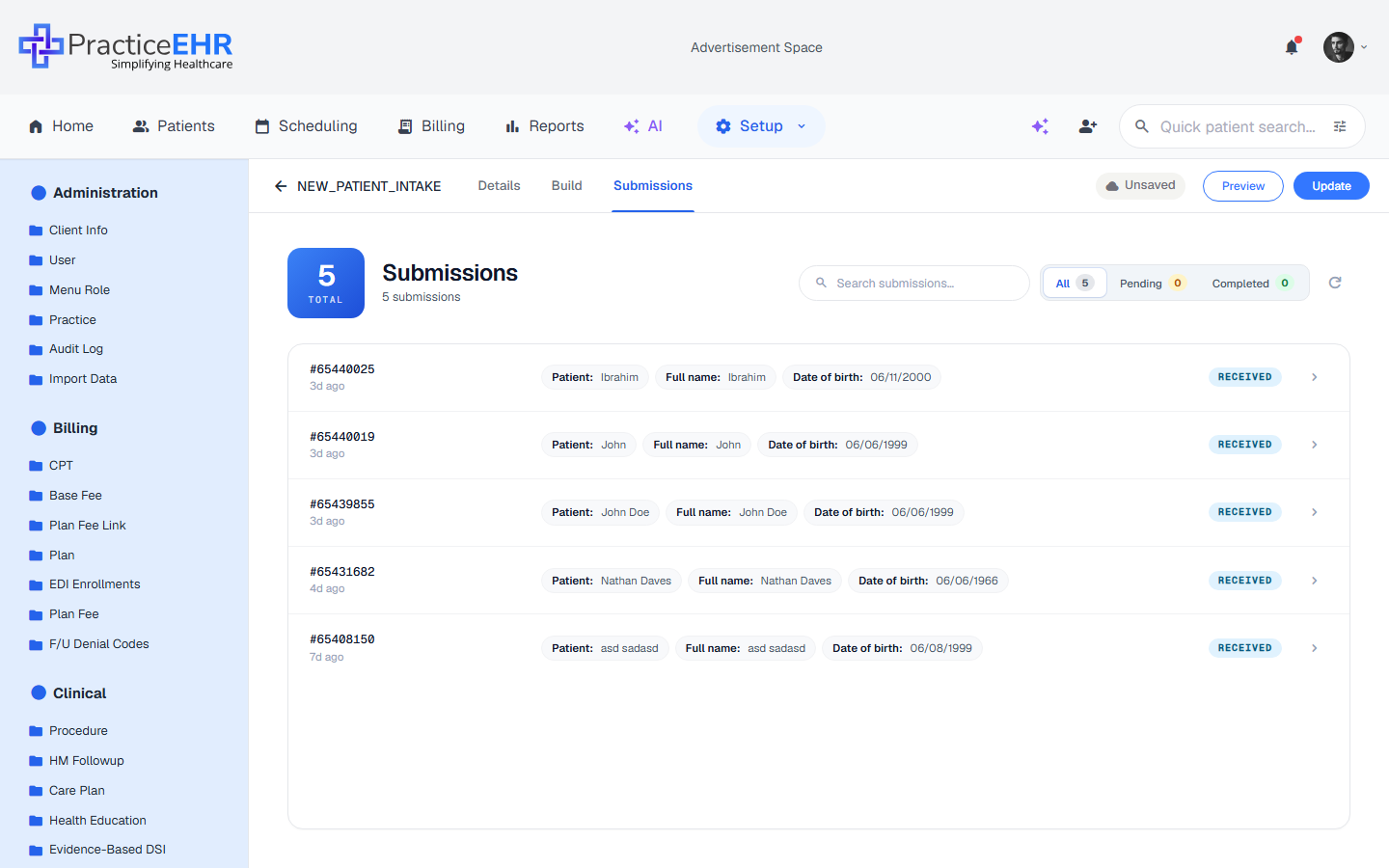Open the user profile avatar menu

click(x=1345, y=47)
